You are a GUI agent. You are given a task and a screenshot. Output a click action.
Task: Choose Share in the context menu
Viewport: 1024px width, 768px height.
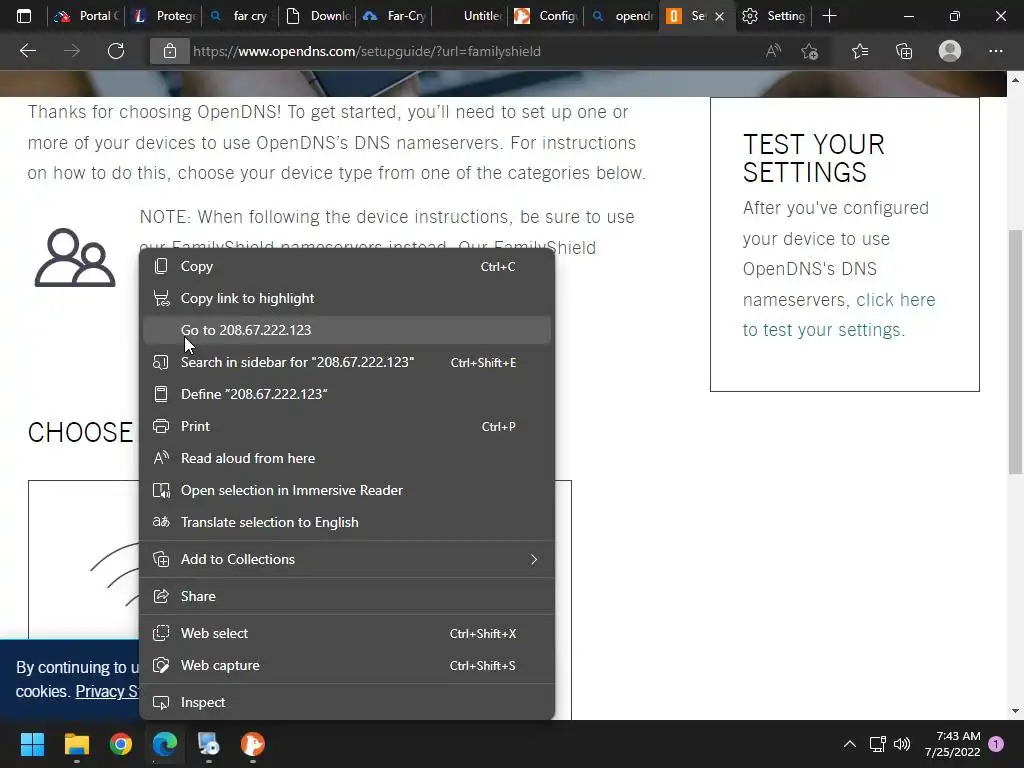(347, 596)
